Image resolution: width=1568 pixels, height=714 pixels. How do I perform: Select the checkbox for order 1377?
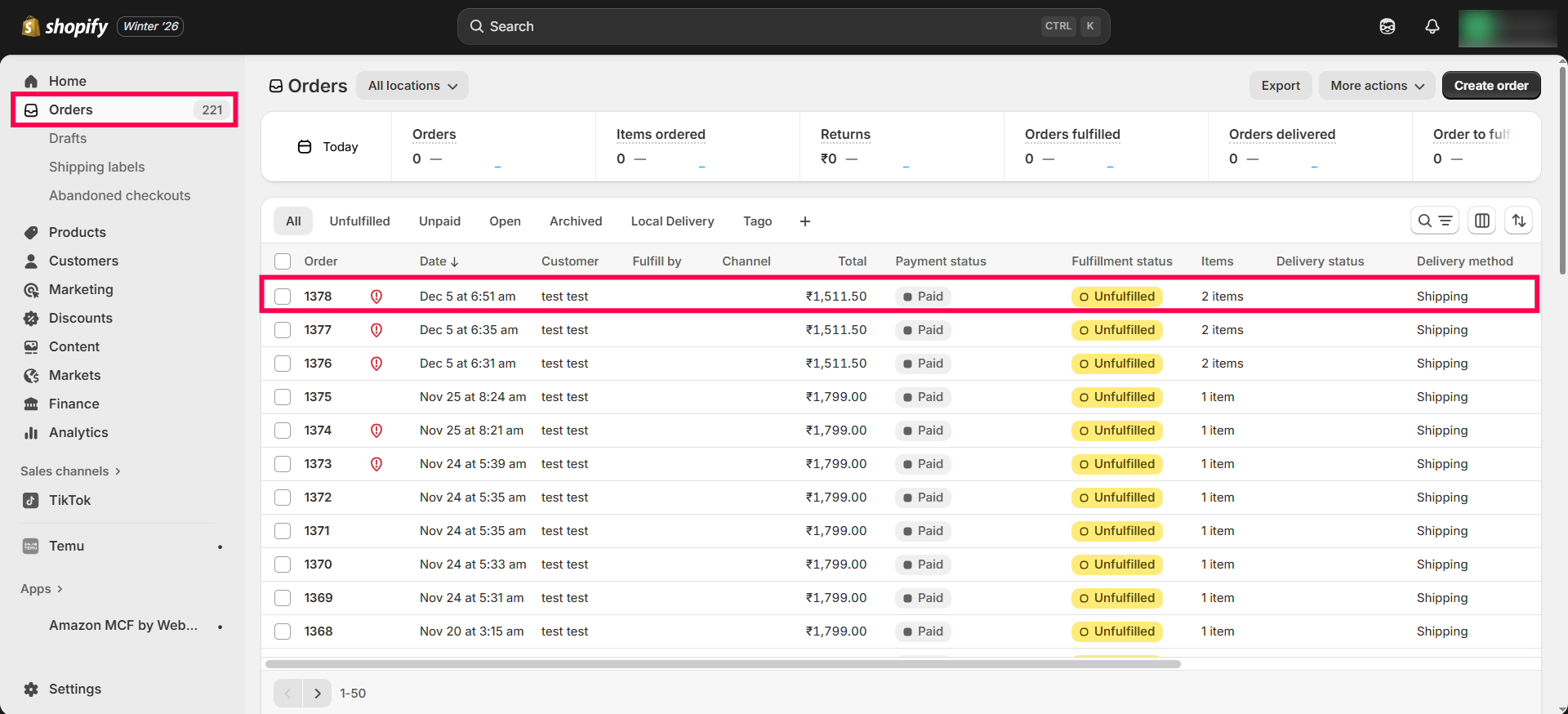(x=283, y=330)
